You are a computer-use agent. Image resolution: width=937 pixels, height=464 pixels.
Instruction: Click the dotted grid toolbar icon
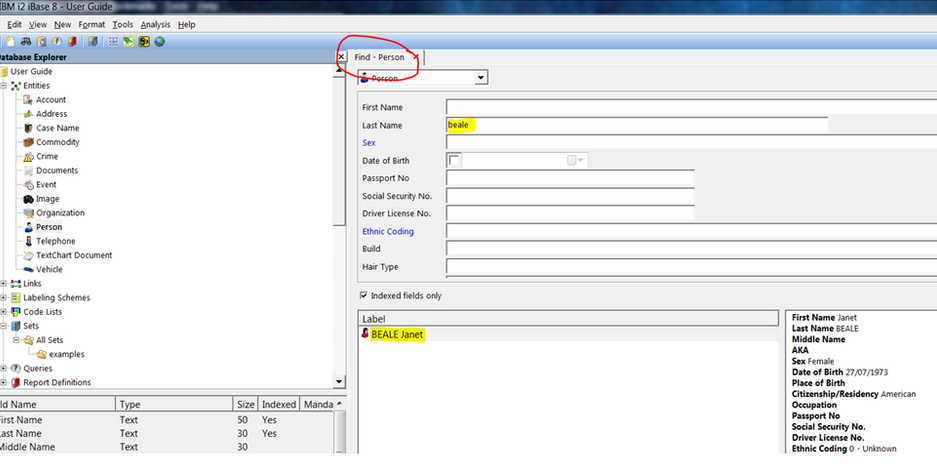(x=113, y=42)
